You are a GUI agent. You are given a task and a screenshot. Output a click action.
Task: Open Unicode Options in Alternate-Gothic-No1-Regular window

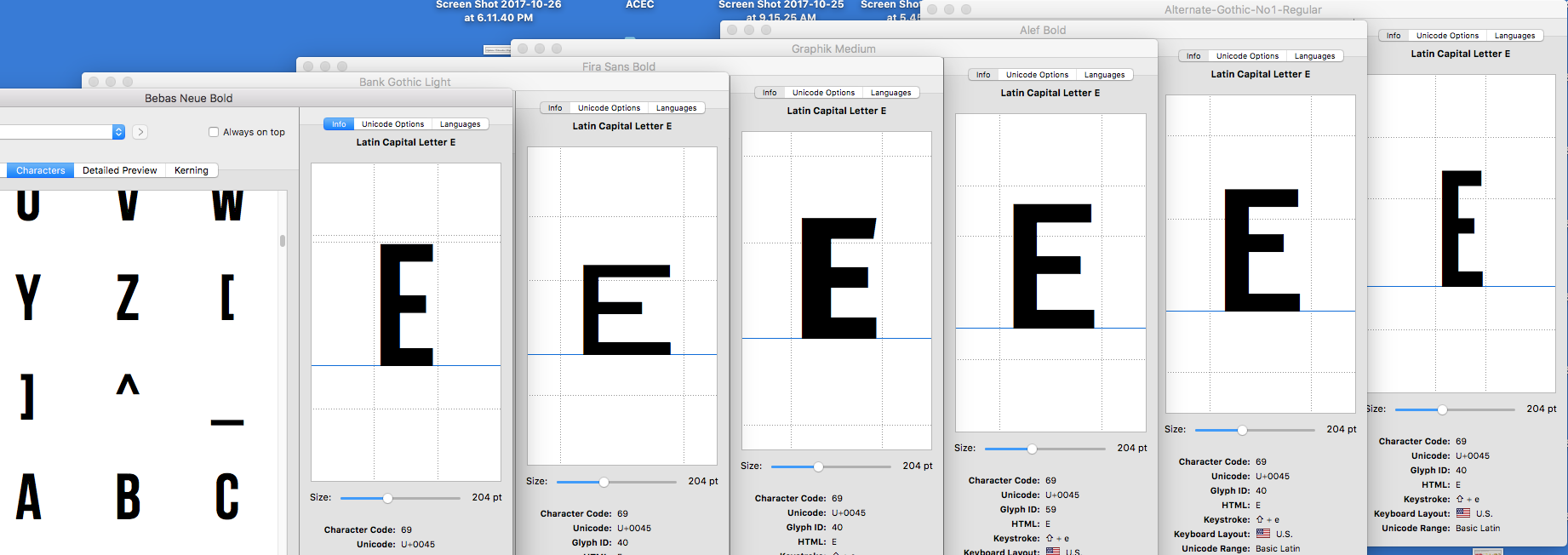(1447, 36)
